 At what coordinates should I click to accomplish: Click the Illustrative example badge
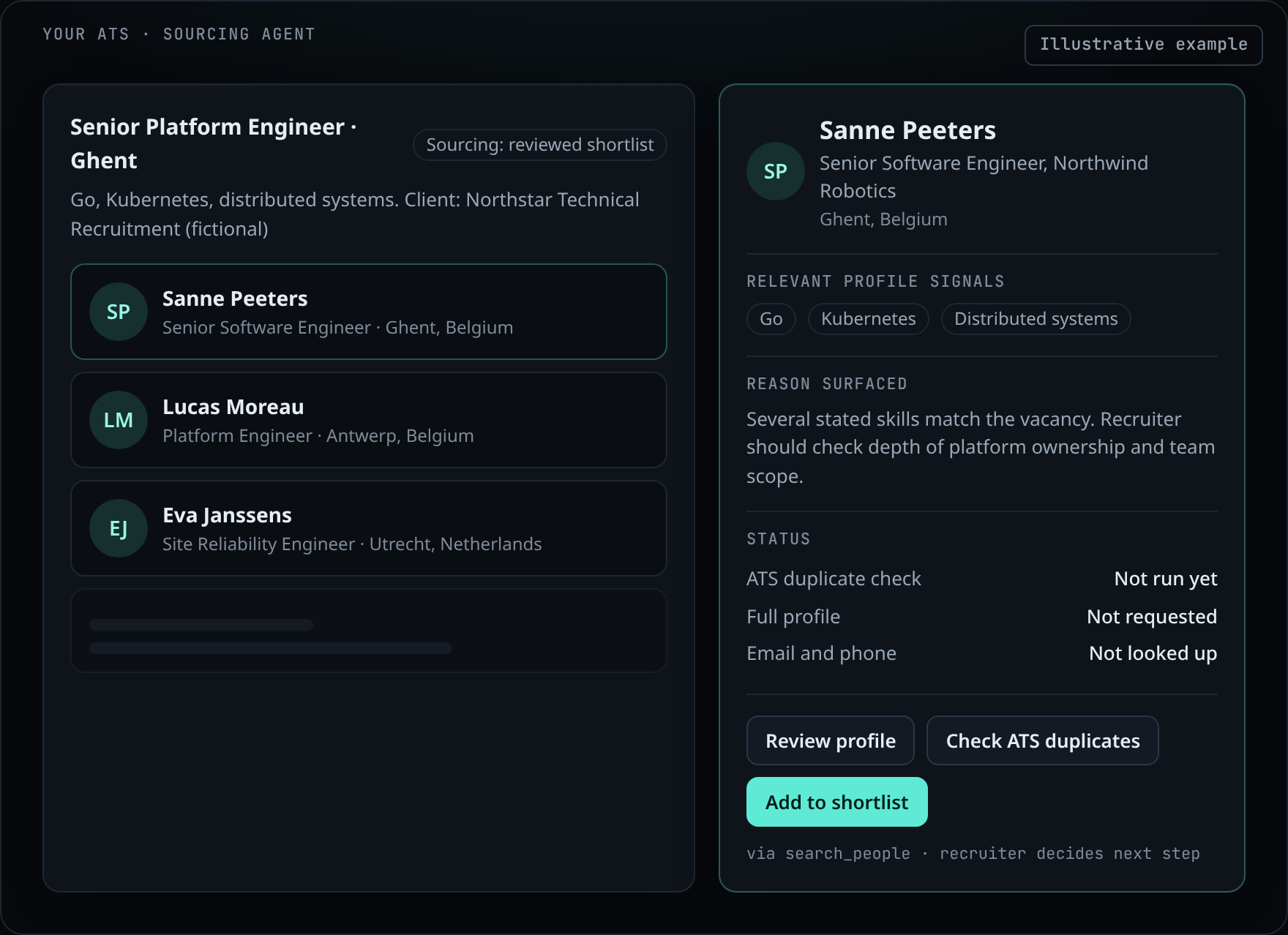1144,45
